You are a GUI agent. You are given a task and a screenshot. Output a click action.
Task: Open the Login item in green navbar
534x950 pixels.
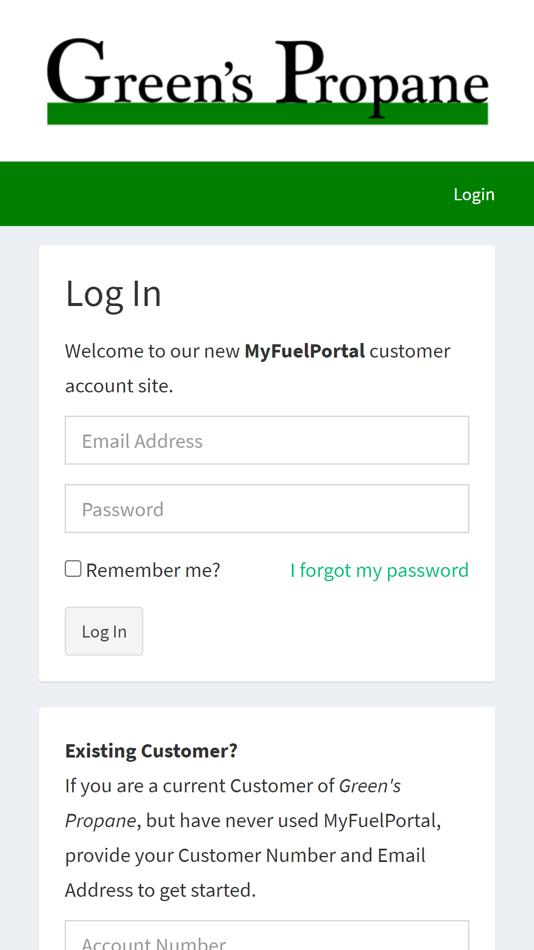[474, 194]
